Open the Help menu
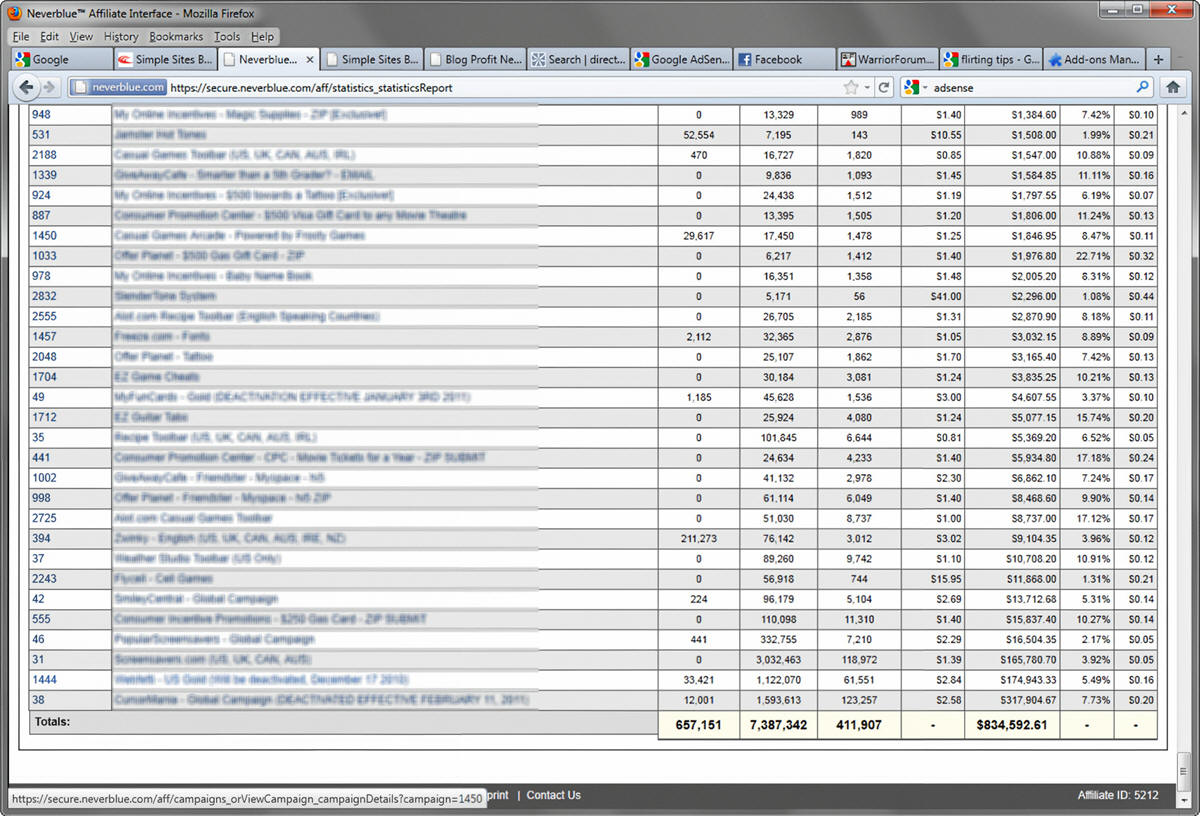1200x817 pixels. point(262,36)
